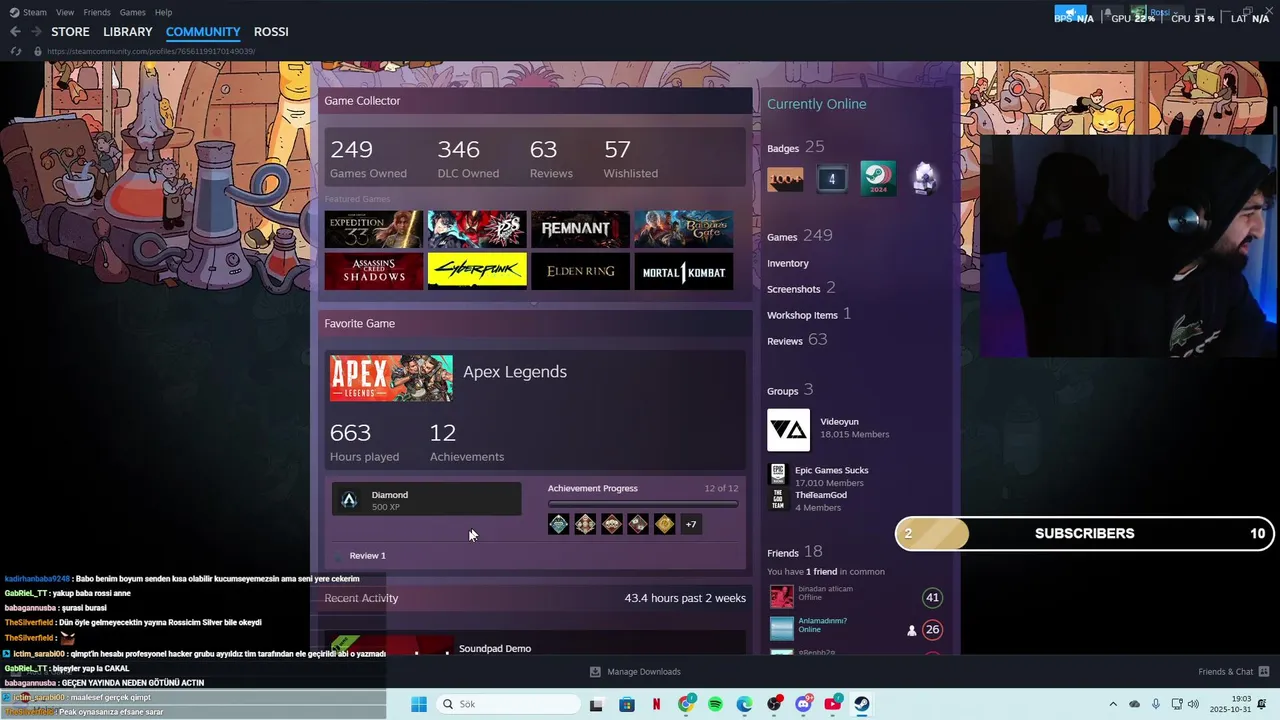The height and width of the screenshot is (720, 1280).
Task: Open the Remnant featured game thumbnail
Action: click(580, 229)
